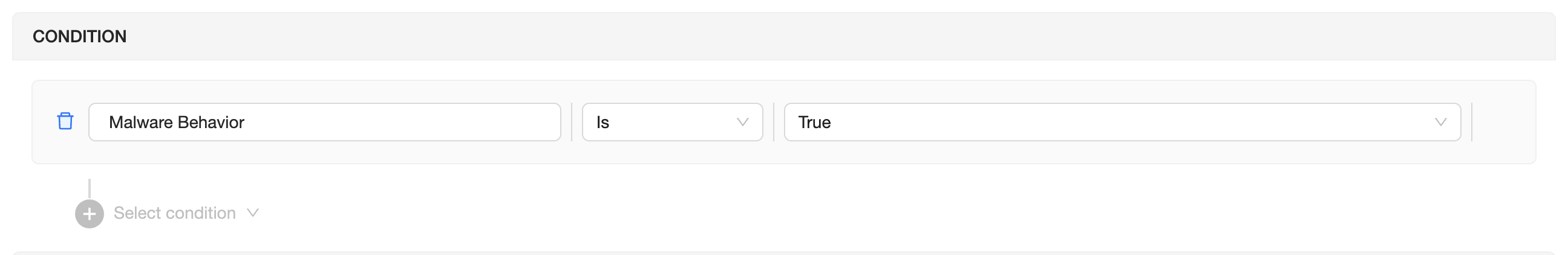Image resolution: width=1568 pixels, height=255 pixels.
Task: Click the chevron next to Select condition
Action: point(253,213)
